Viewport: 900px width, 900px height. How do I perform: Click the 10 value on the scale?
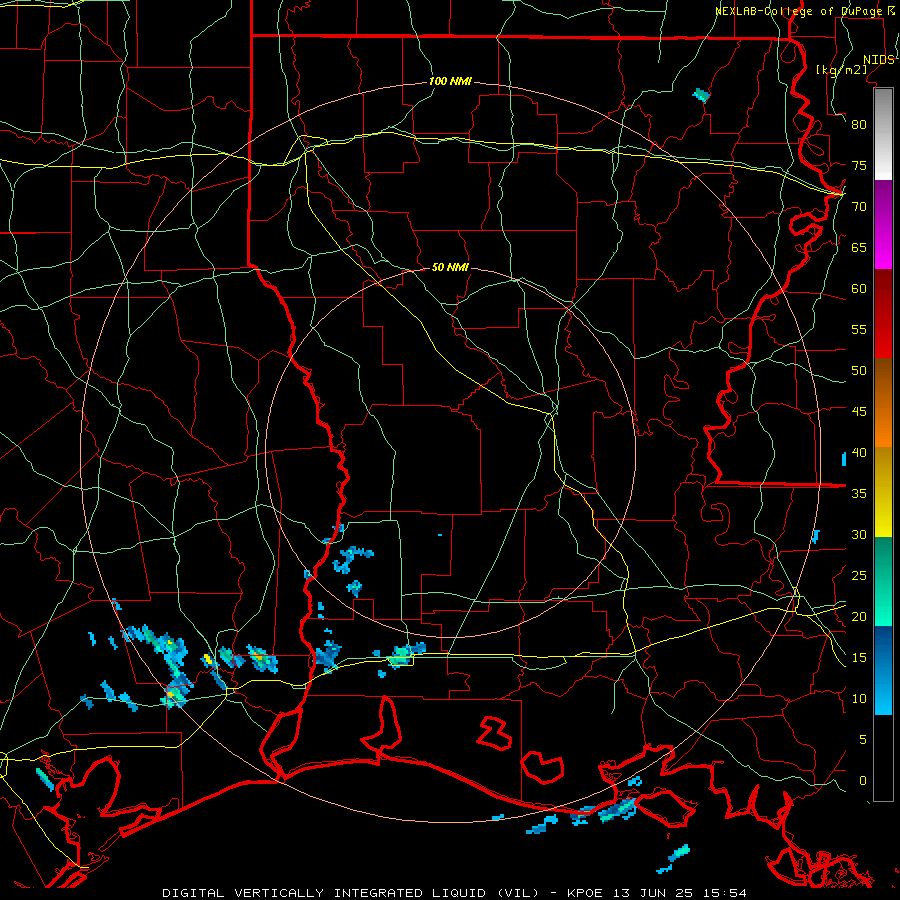tap(859, 699)
